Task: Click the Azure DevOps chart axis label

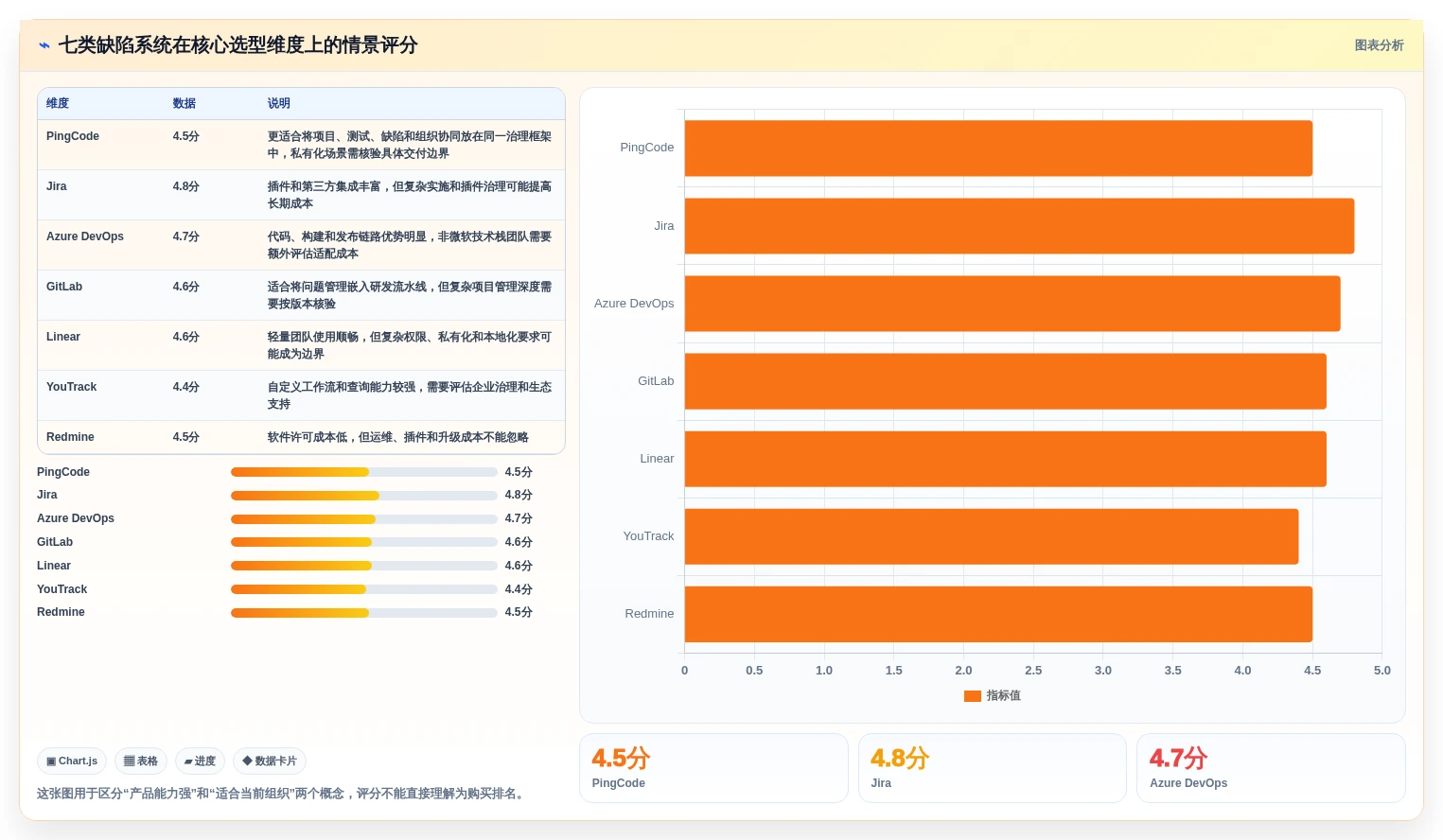Action: click(x=634, y=304)
